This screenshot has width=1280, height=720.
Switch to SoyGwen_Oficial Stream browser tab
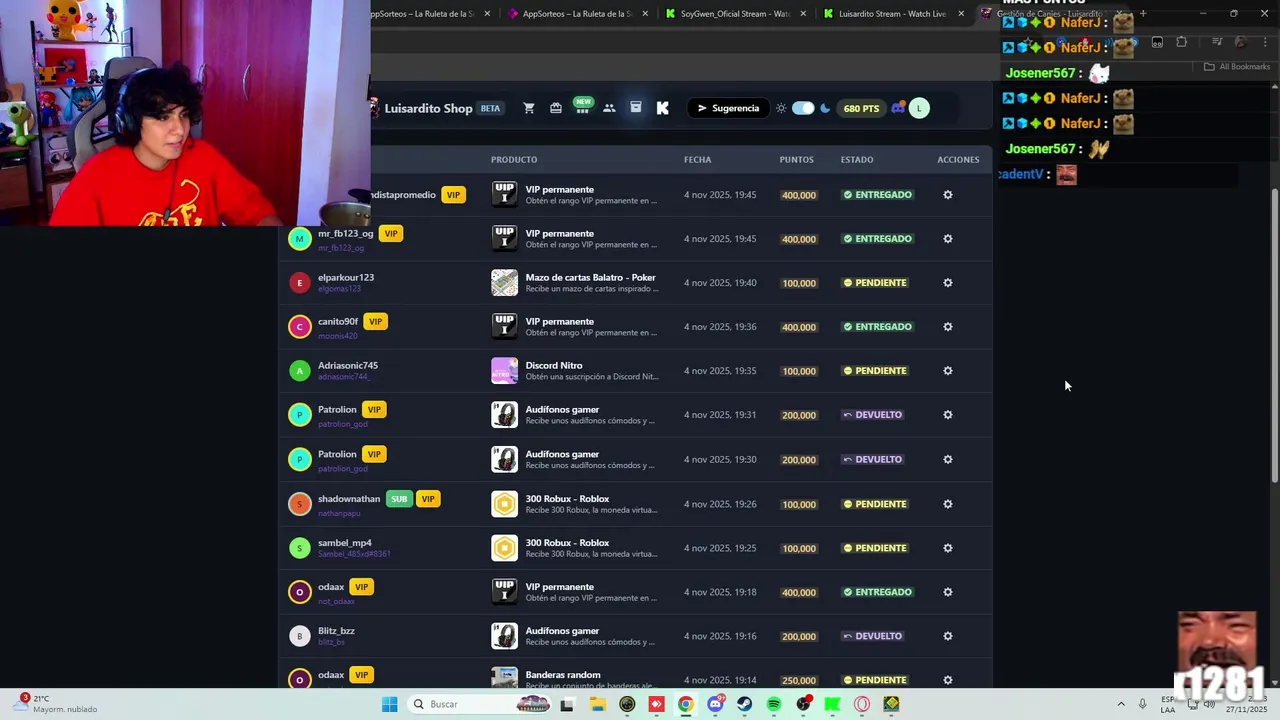pos(734,14)
